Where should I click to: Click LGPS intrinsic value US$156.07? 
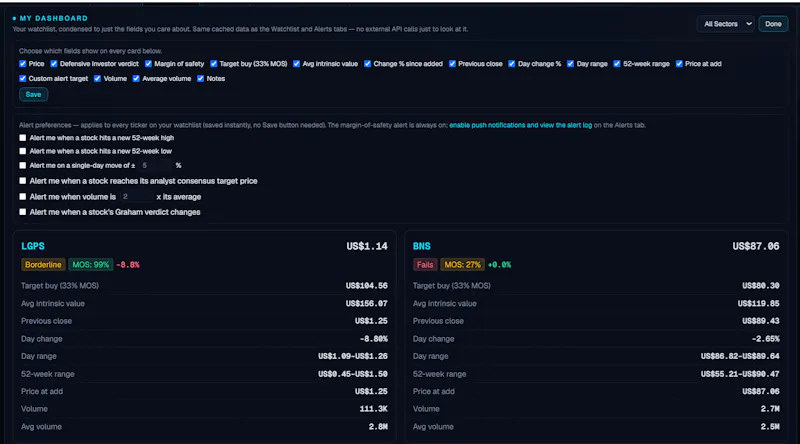pyautogui.click(x=366, y=304)
